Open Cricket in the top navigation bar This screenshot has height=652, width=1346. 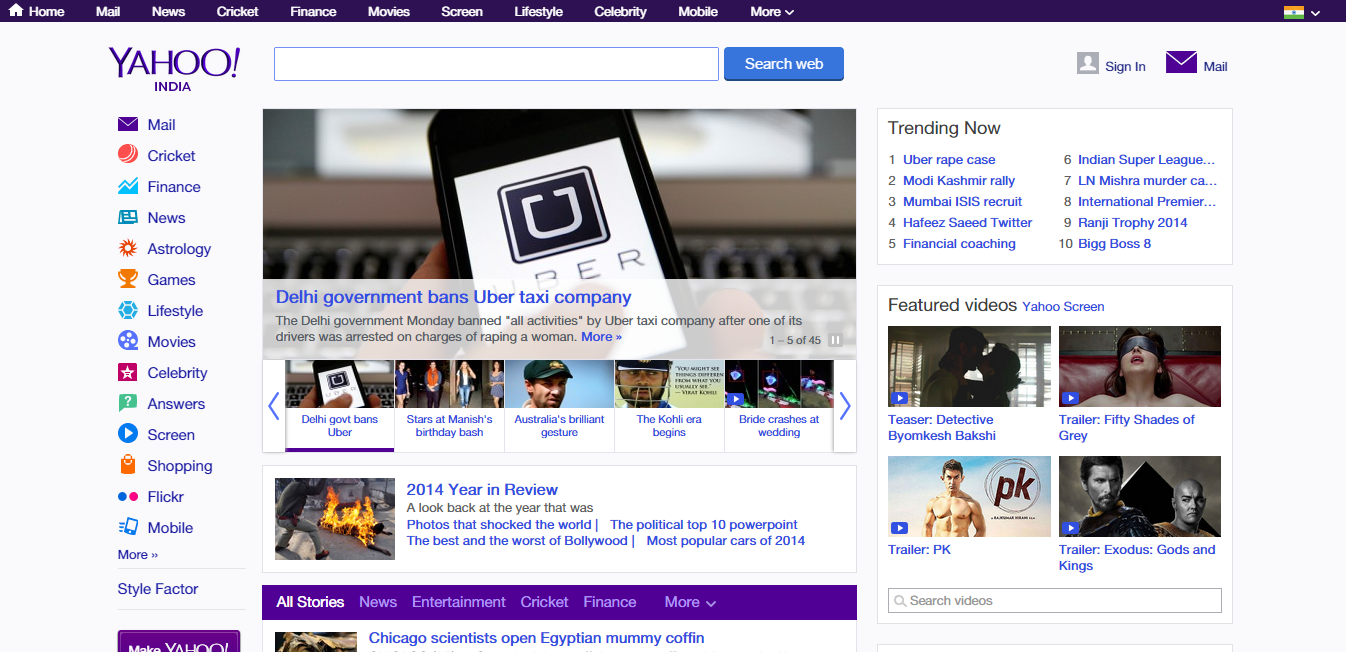[x=237, y=12]
